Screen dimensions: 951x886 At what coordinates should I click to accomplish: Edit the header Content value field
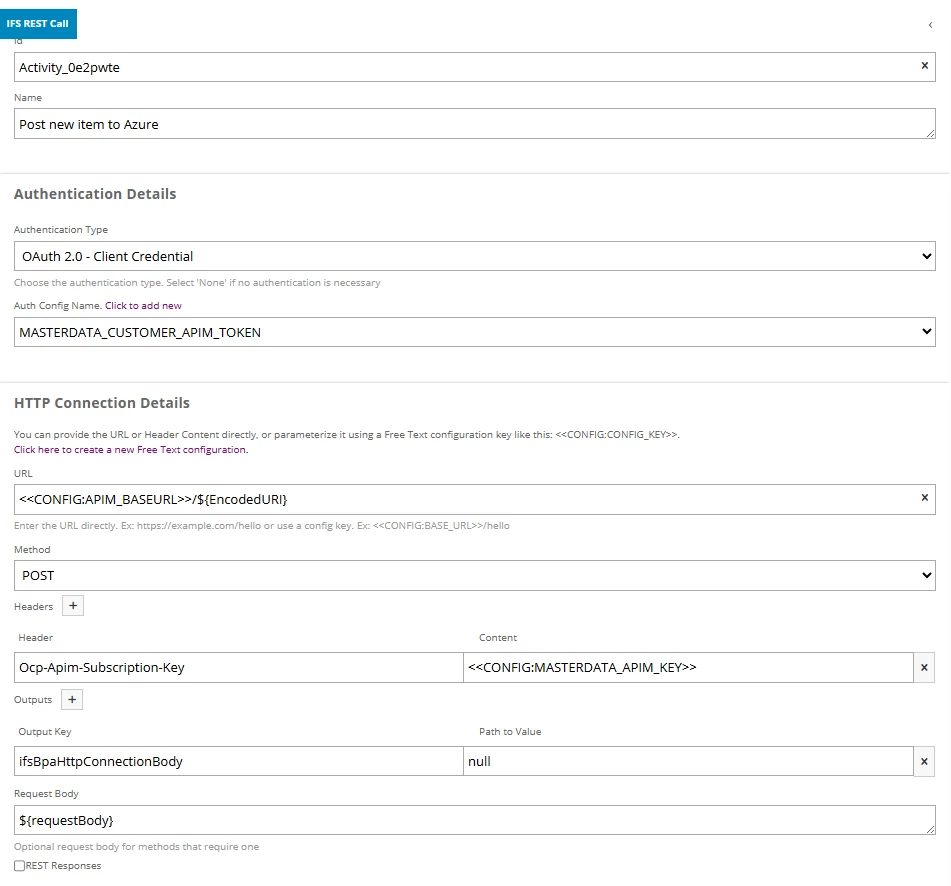coord(687,668)
